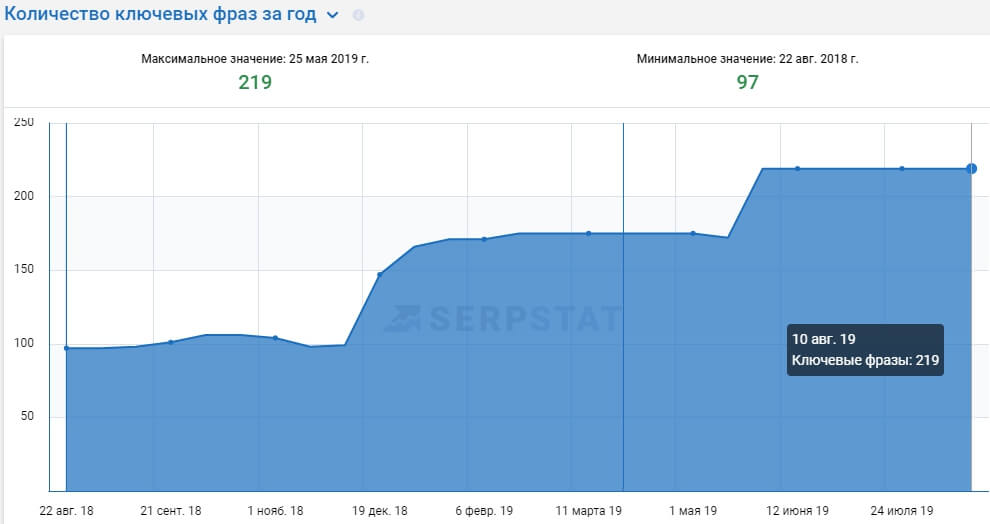Open the 'Количество ключевых фраз за год' title

(x=160, y=14)
